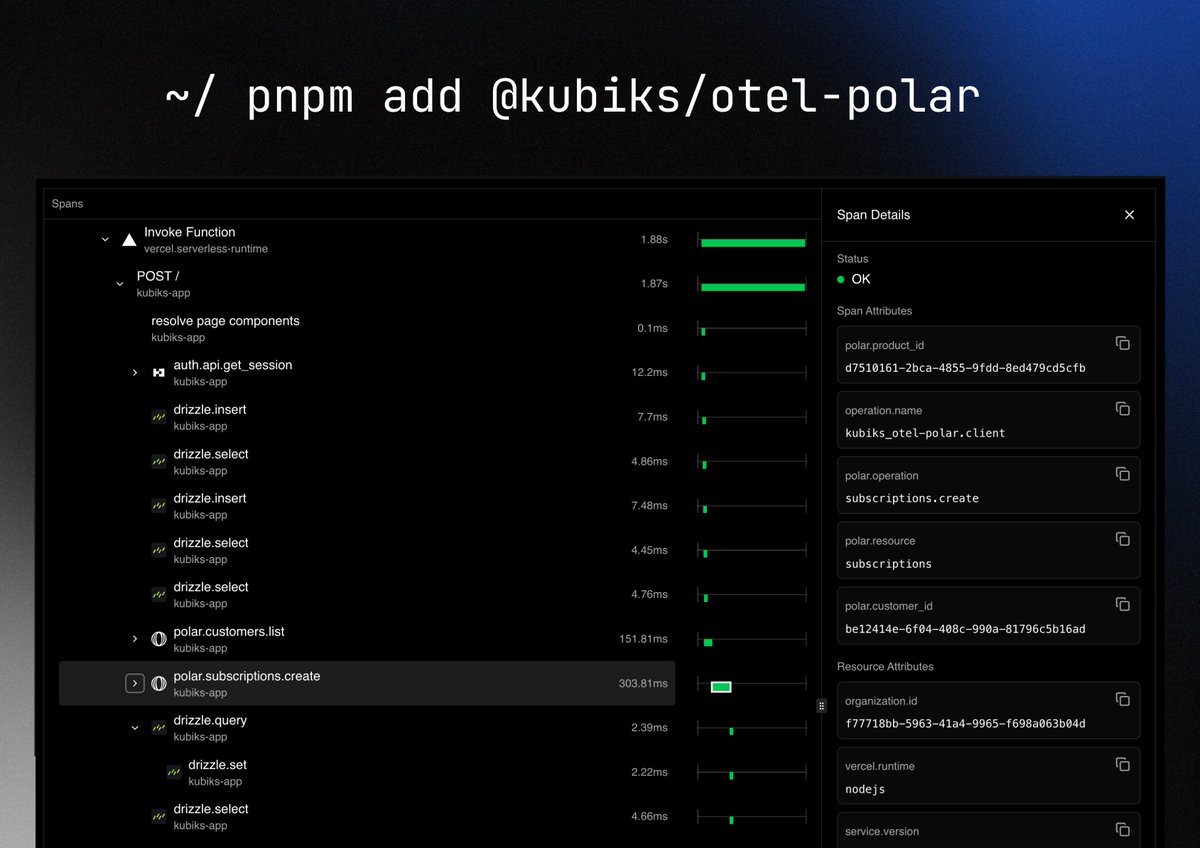Click the Spans panel header
This screenshot has height=848, width=1200.
[x=67, y=204]
